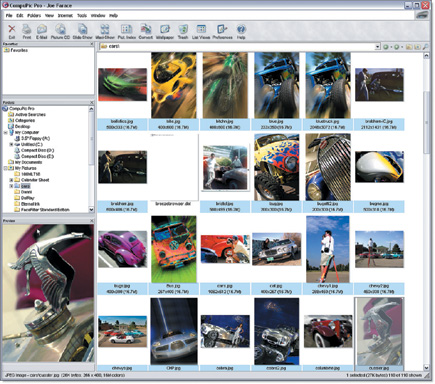Select the red vintage car columbine.jpg thumbnail
Image resolution: width=435 pixels, height=384 pixels.
328,331
